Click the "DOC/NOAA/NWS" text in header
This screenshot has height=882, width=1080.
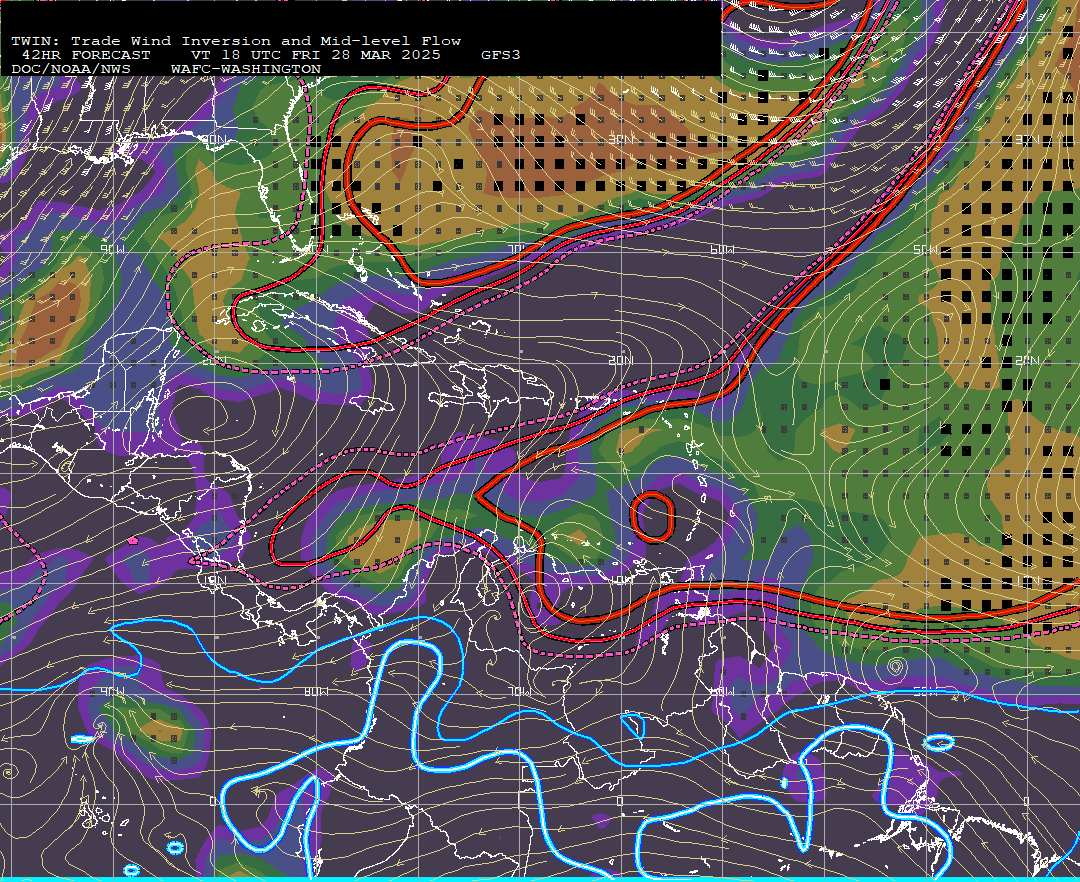pyautogui.click(x=71, y=70)
